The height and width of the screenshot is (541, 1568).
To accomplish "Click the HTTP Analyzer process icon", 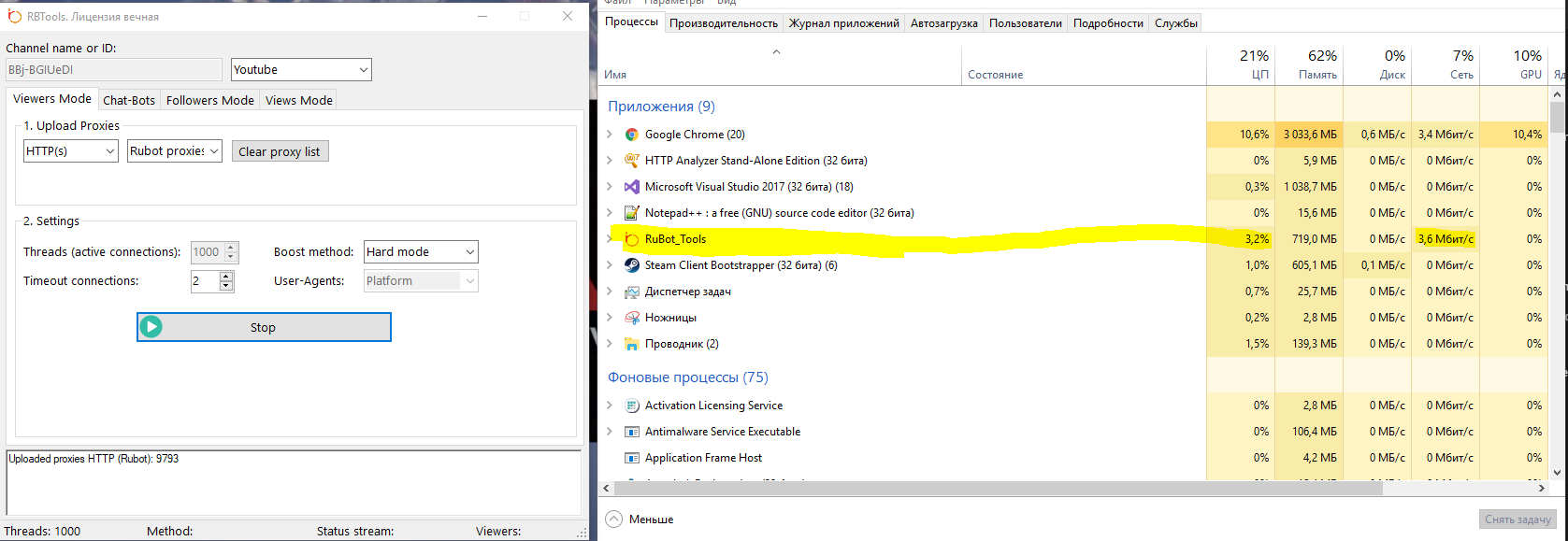I will 632,161.
